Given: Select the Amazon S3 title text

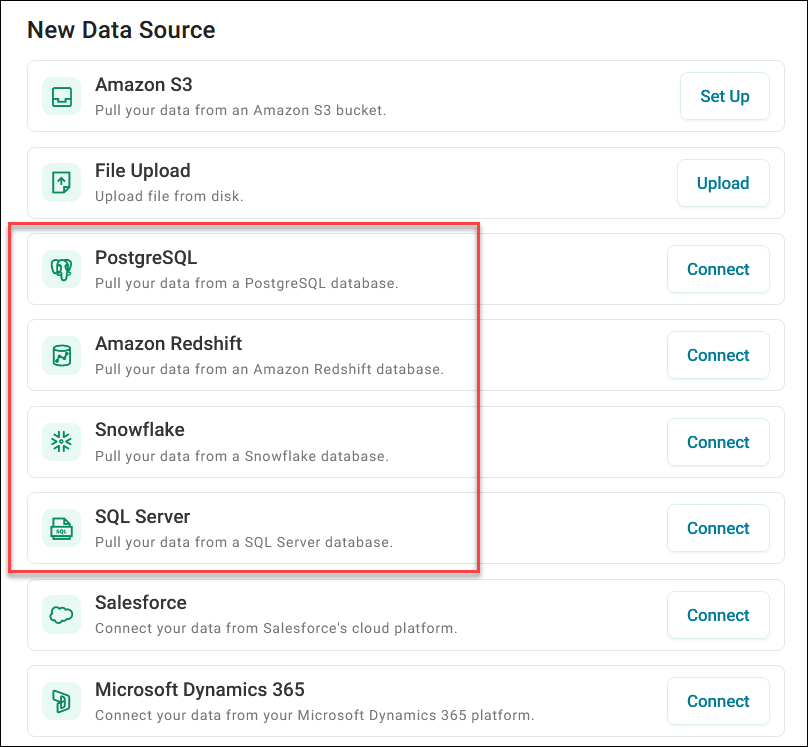Looking at the screenshot, I should coord(144,84).
